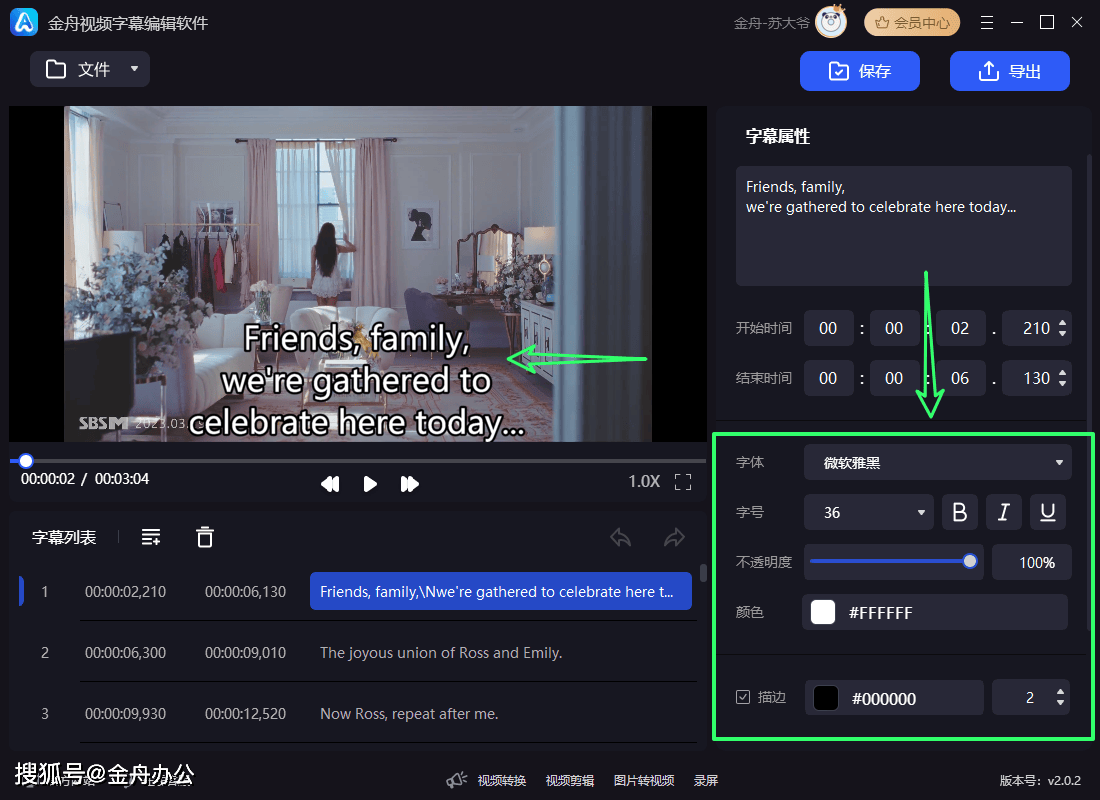The width and height of the screenshot is (1100, 800).
Task: Click start time 00:00:02,210 in subtitle list
Action: [126, 592]
